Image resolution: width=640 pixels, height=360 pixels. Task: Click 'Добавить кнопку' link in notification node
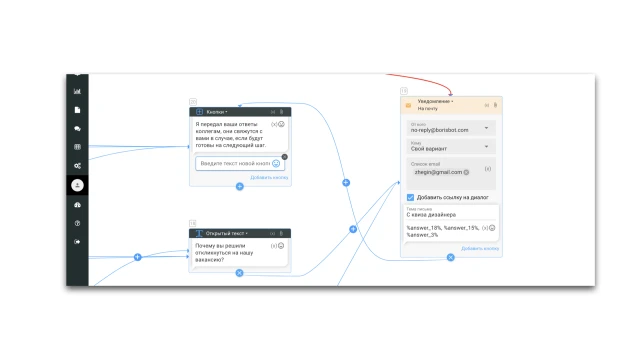pos(480,249)
